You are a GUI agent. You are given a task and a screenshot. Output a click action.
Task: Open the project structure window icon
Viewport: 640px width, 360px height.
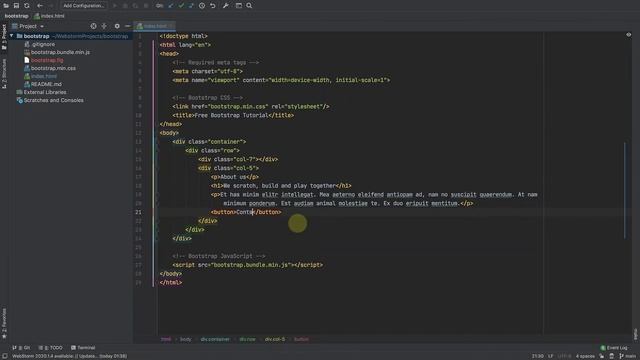point(239,6)
